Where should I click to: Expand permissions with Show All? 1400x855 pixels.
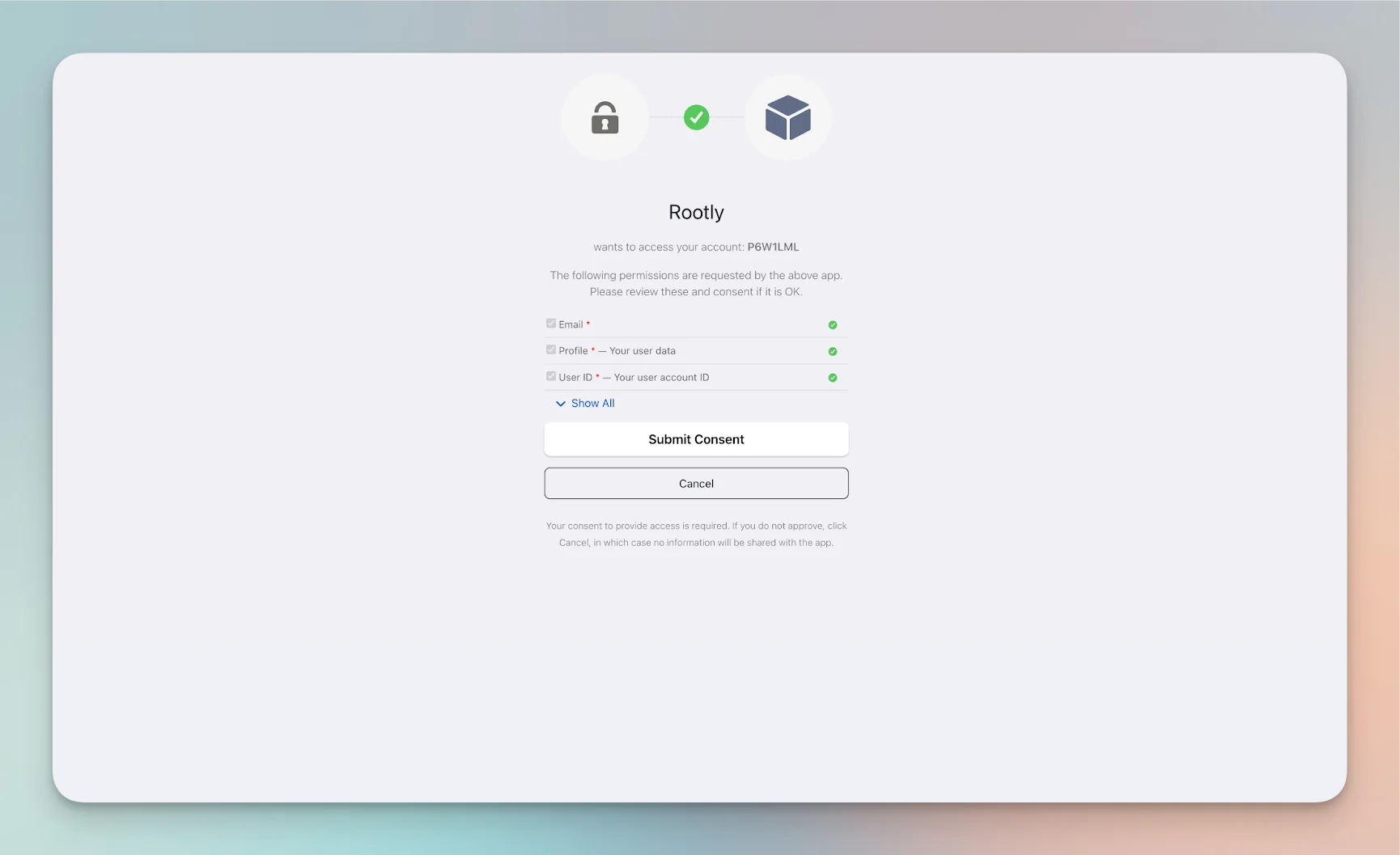[x=585, y=403]
